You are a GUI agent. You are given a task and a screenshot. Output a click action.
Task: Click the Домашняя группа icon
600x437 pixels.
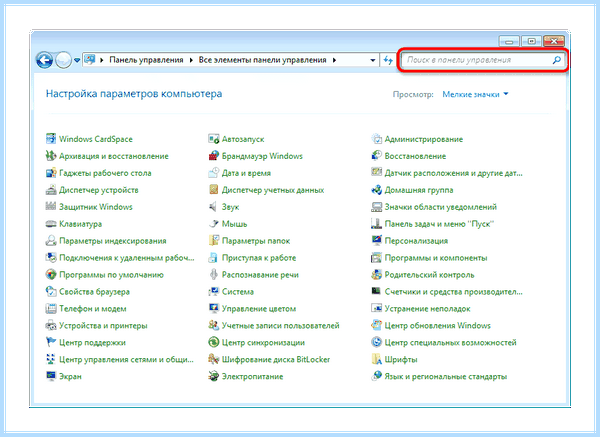click(377, 189)
